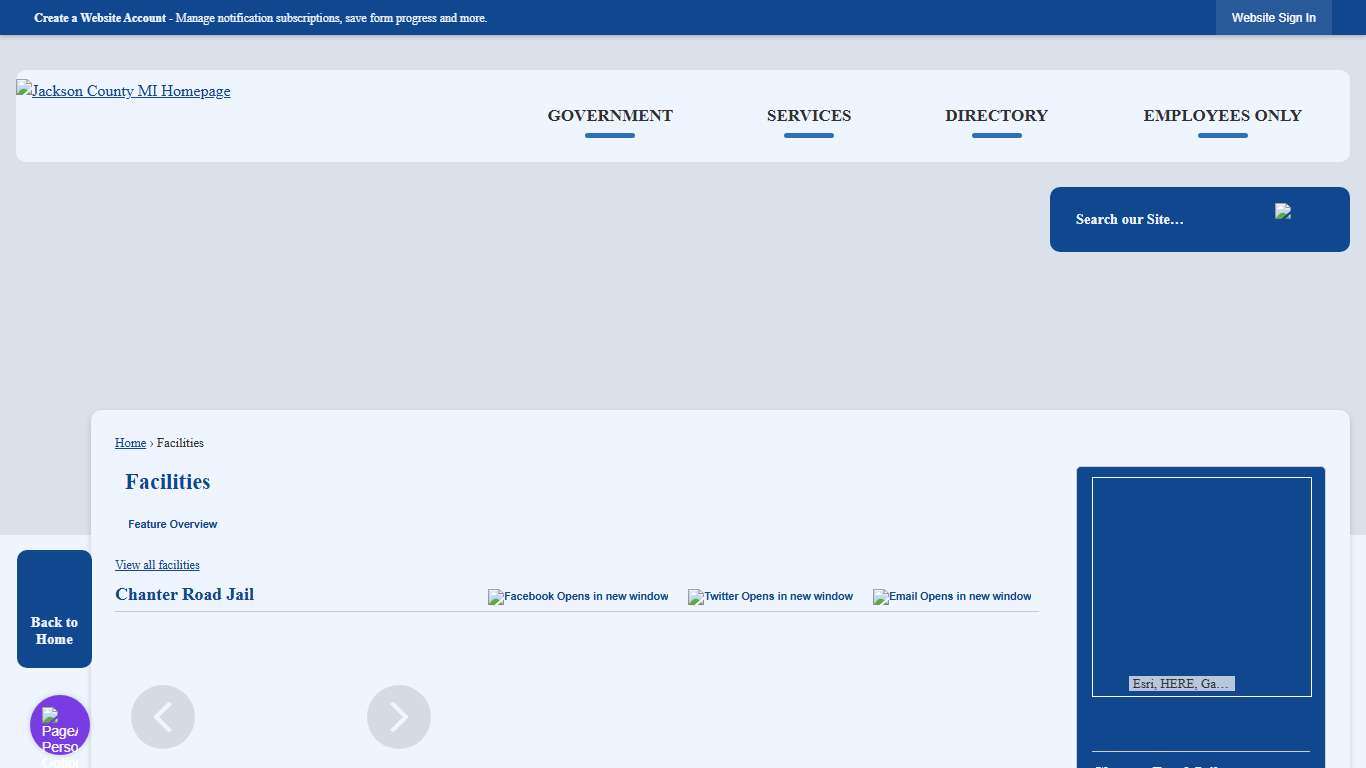
Task: Click the Jackson County MI Homepage logo
Action: [123, 91]
